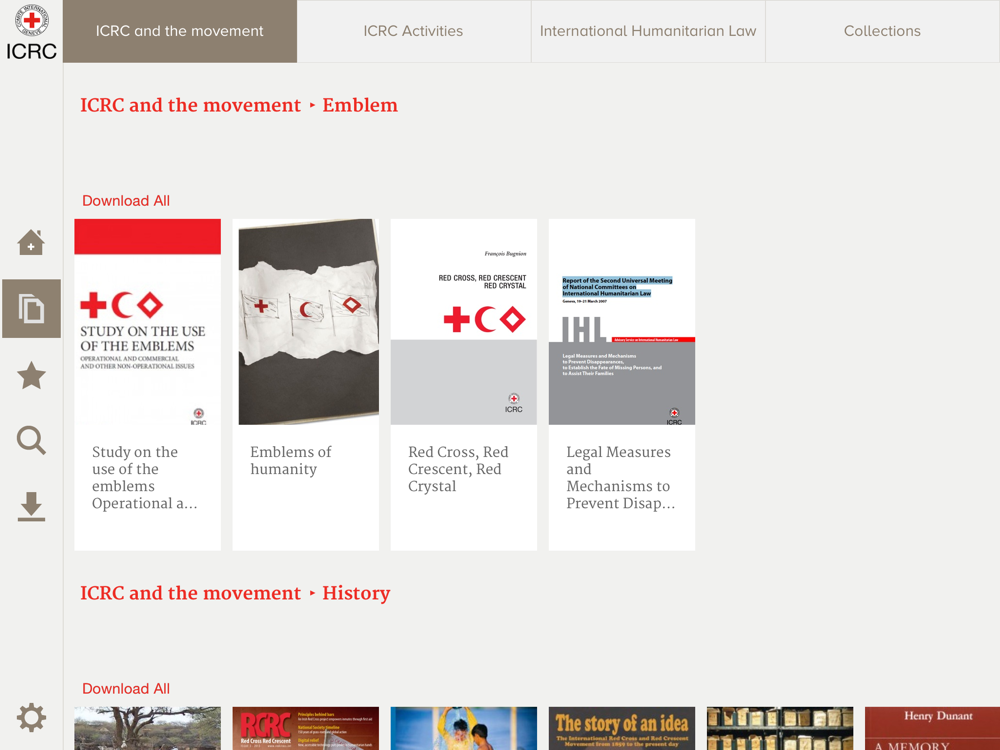Switch to the Collections tab
The height and width of the screenshot is (750, 1000).
[882, 31]
